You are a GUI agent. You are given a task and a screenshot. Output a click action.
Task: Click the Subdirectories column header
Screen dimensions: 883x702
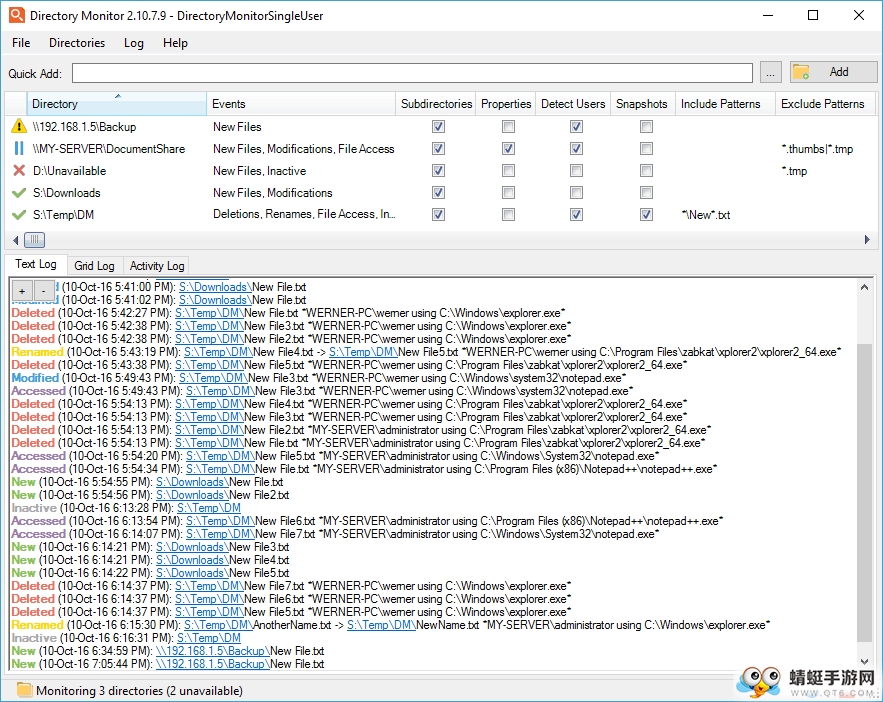[x=436, y=104]
